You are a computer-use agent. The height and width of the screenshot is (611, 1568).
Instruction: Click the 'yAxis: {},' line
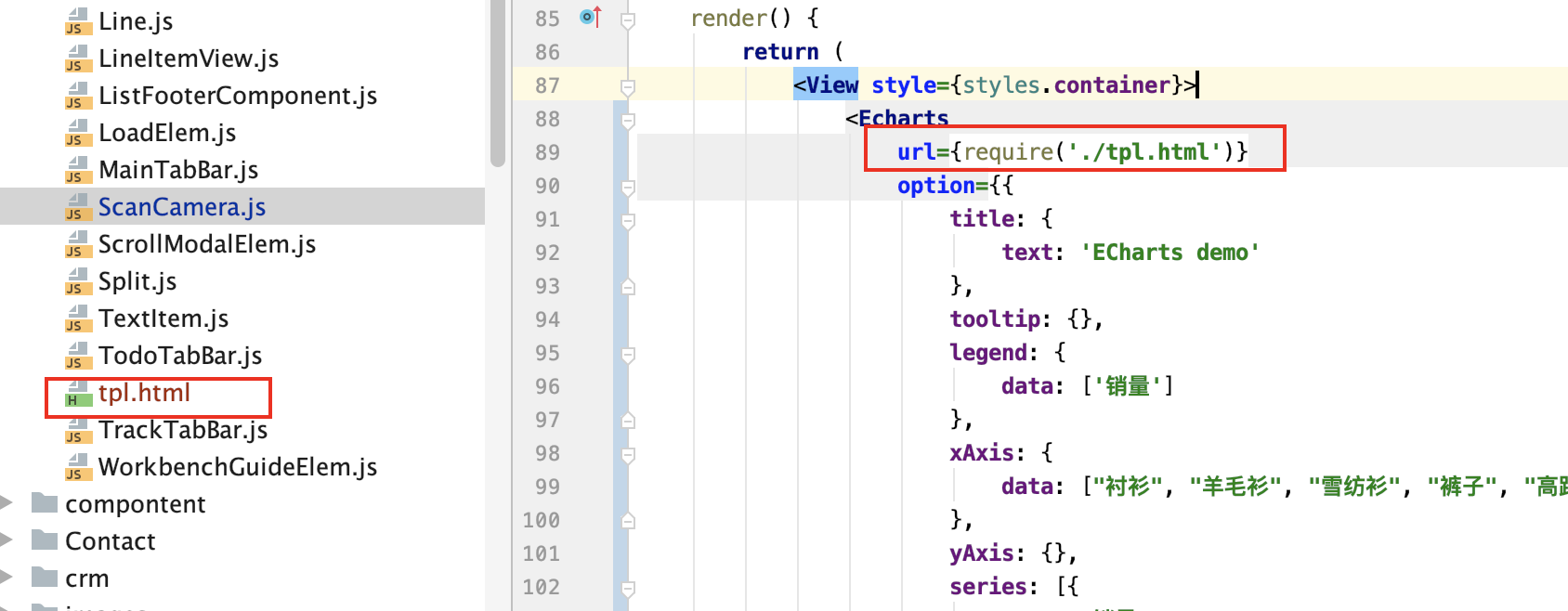1013,553
